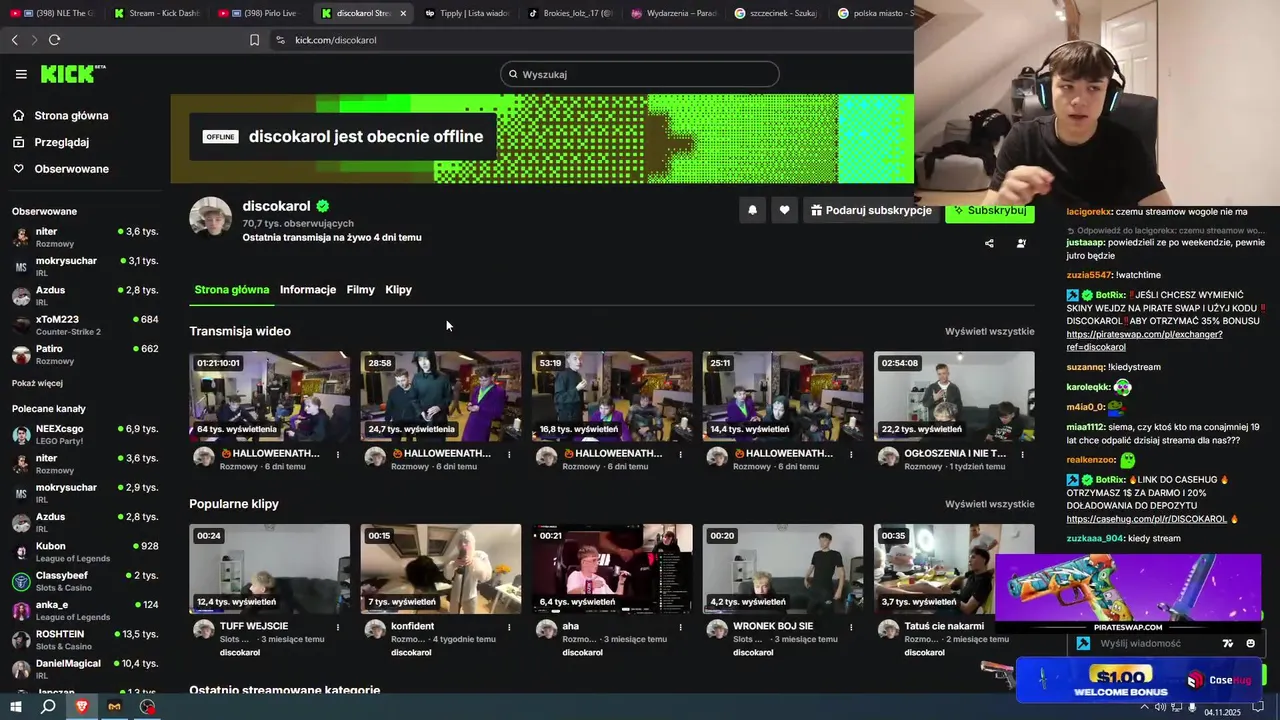The height and width of the screenshot is (720, 1280).
Task: Open options menu for aha clip
Action: 680,627
